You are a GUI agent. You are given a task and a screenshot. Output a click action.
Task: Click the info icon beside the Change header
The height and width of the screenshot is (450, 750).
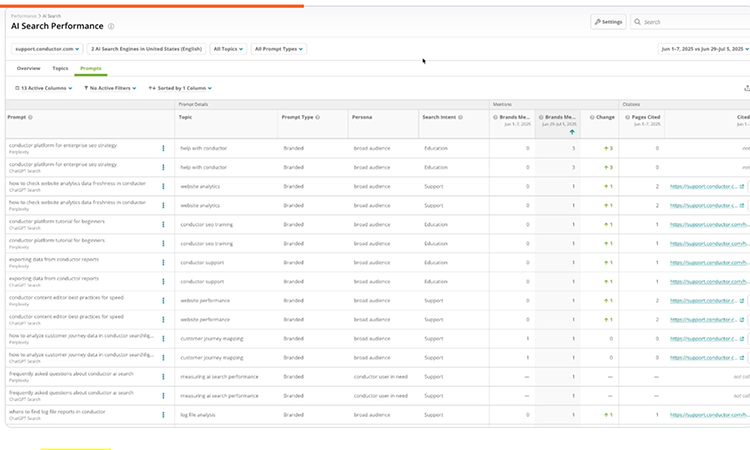click(x=592, y=117)
